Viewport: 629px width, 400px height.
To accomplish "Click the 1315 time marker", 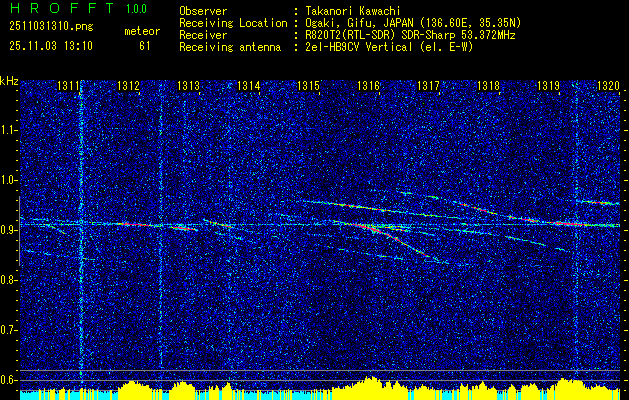I will coord(308,86).
